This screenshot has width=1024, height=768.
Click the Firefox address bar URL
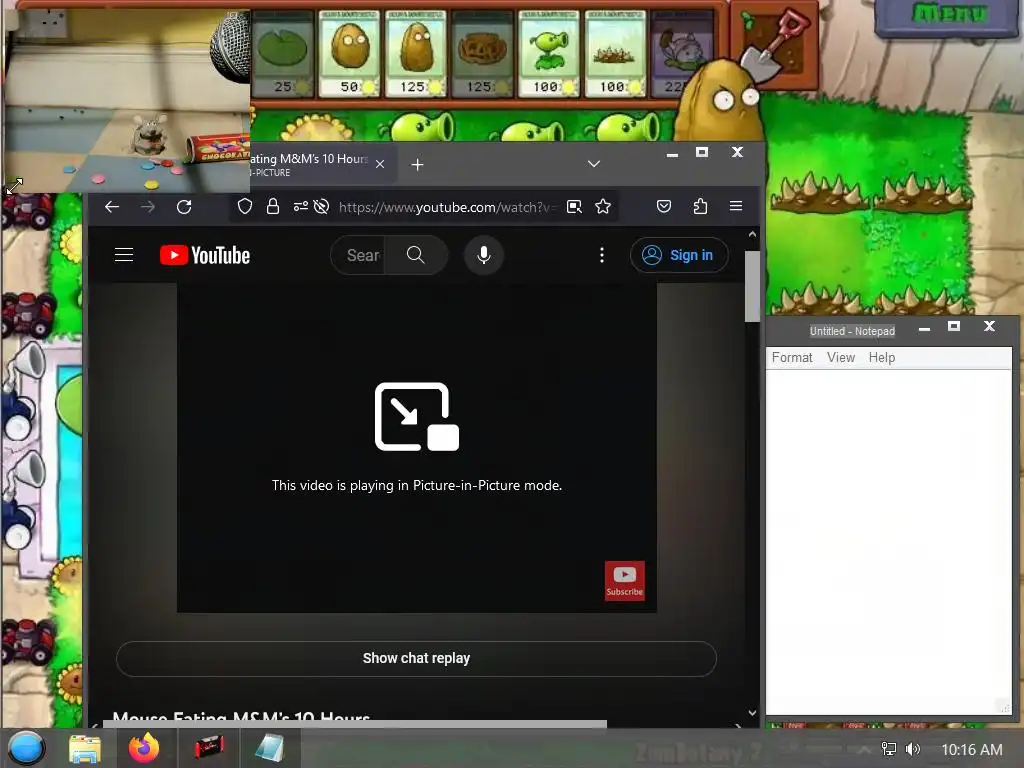pos(447,207)
